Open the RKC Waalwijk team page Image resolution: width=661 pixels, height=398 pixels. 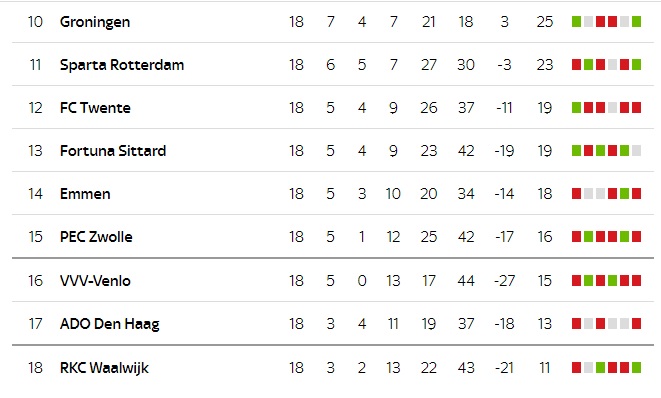[x=104, y=368]
